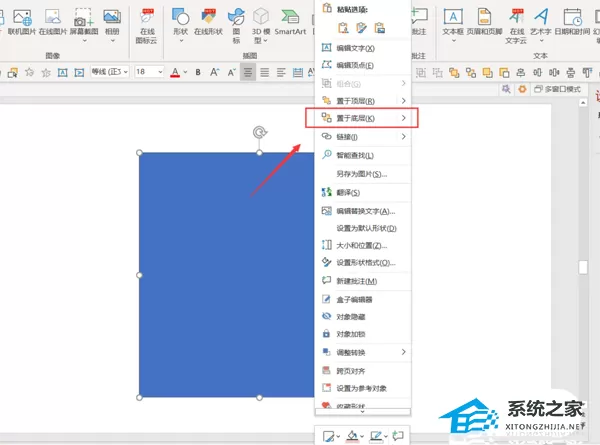Open the font size 18 dropdown
Screen dimensions: 600x445
(149, 72)
